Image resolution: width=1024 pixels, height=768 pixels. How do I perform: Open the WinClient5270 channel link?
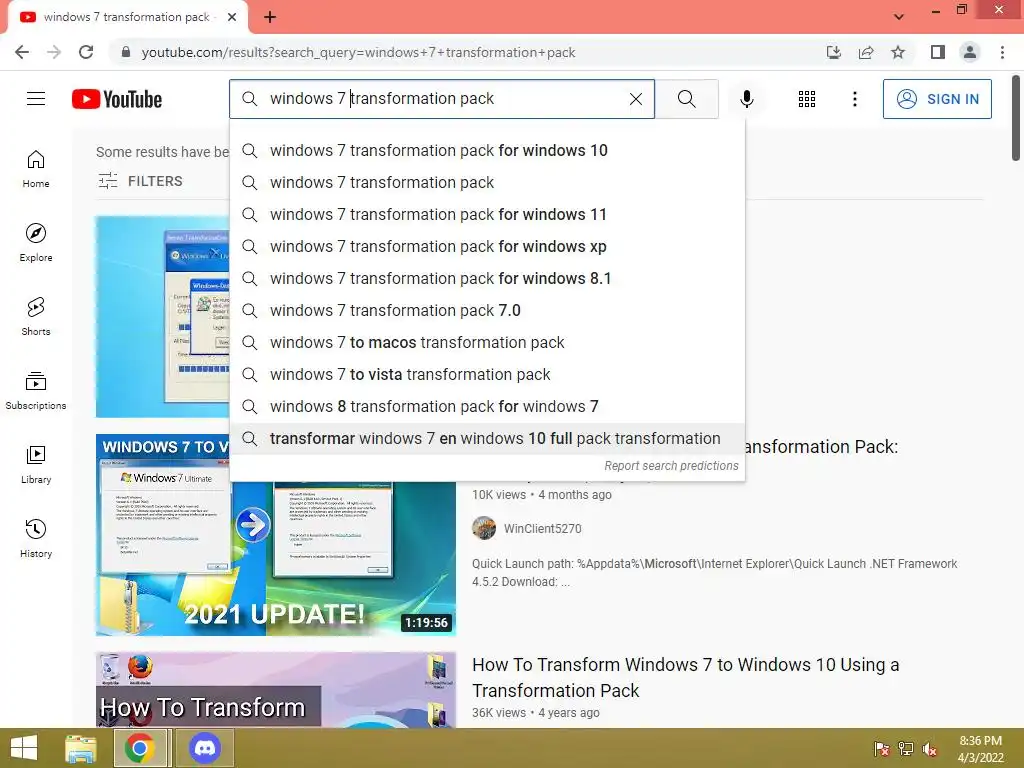coord(542,528)
